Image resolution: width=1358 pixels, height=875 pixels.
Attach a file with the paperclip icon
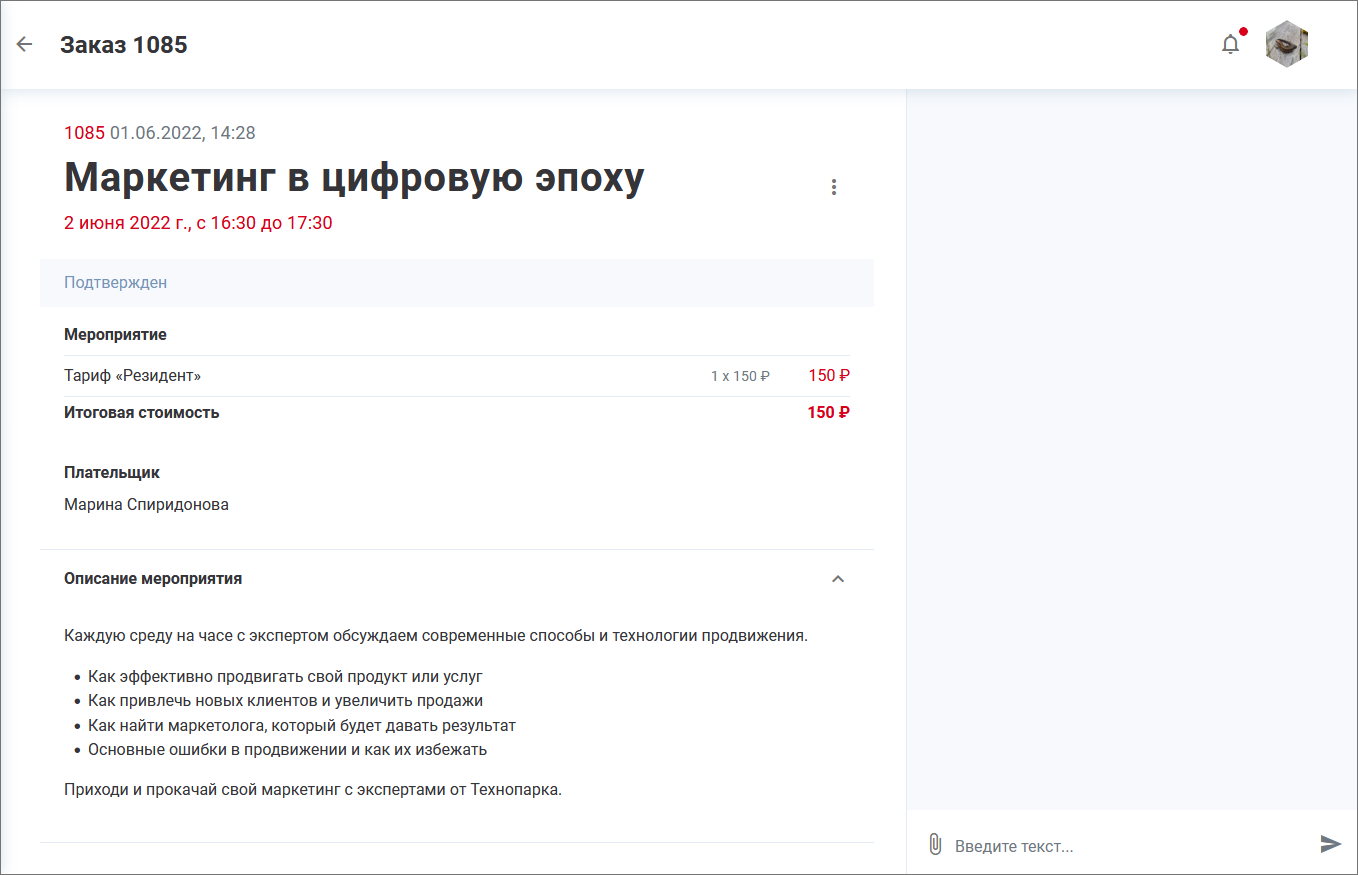point(935,844)
